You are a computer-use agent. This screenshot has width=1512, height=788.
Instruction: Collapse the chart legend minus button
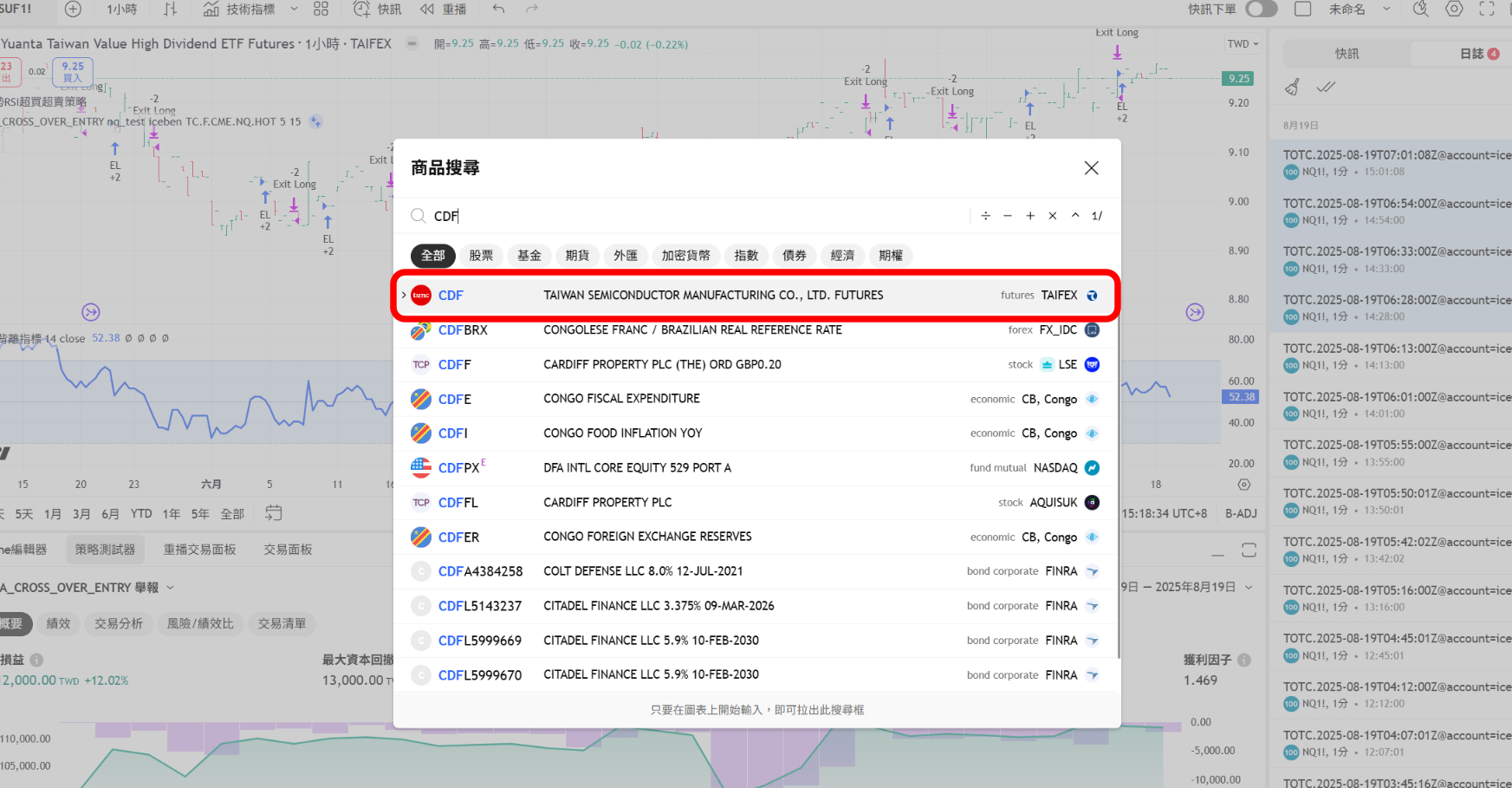(x=412, y=43)
